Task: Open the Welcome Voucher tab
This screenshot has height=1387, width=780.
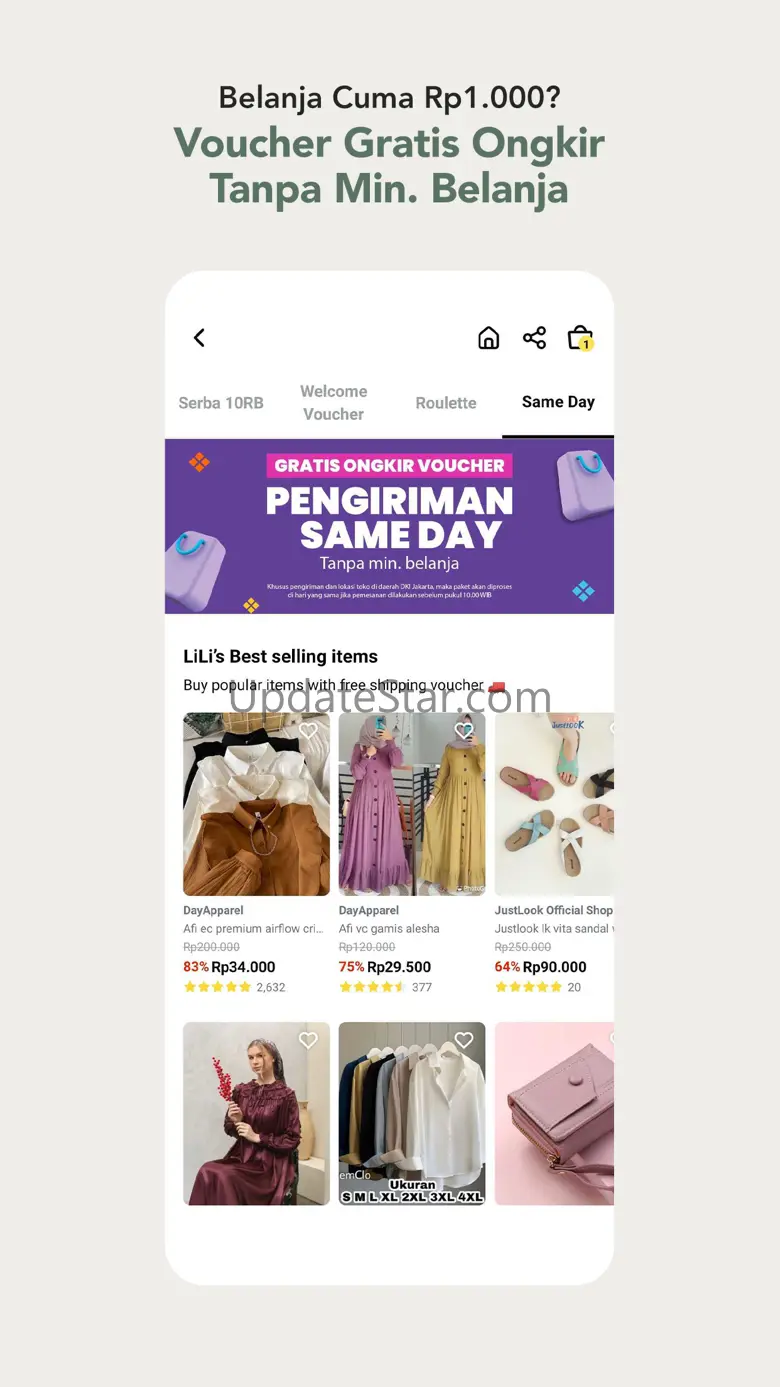Action: pyautogui.click(x=334, y=403)
